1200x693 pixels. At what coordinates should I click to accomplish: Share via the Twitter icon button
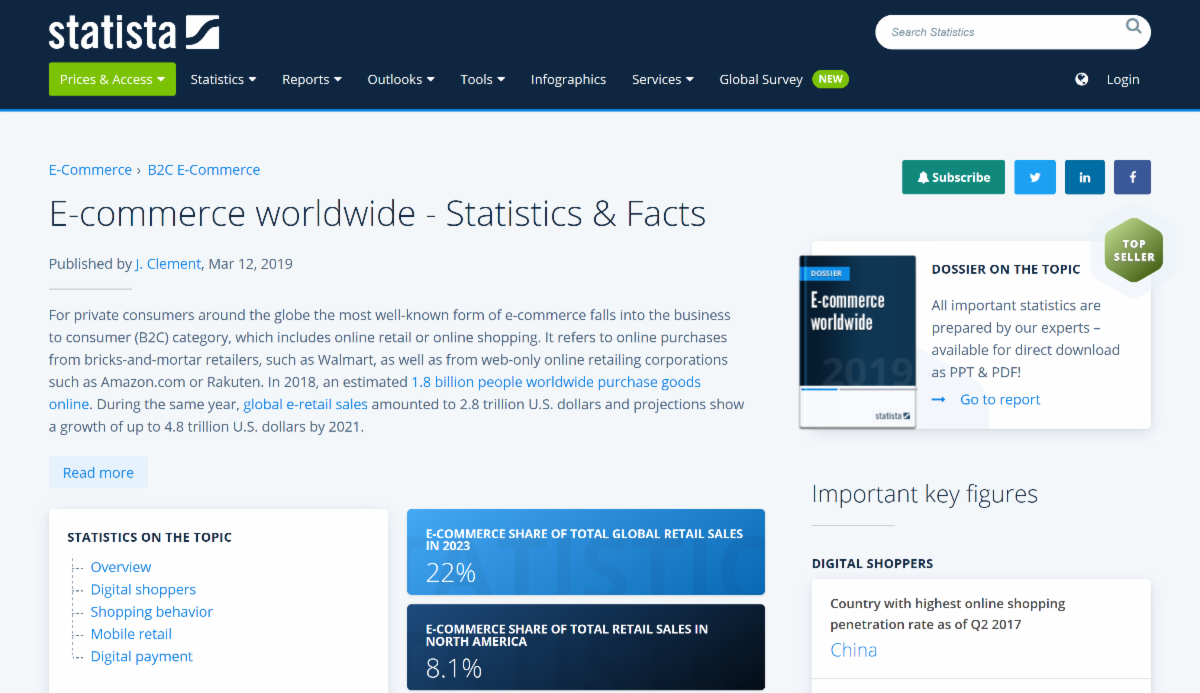[x=1035, y=177]
